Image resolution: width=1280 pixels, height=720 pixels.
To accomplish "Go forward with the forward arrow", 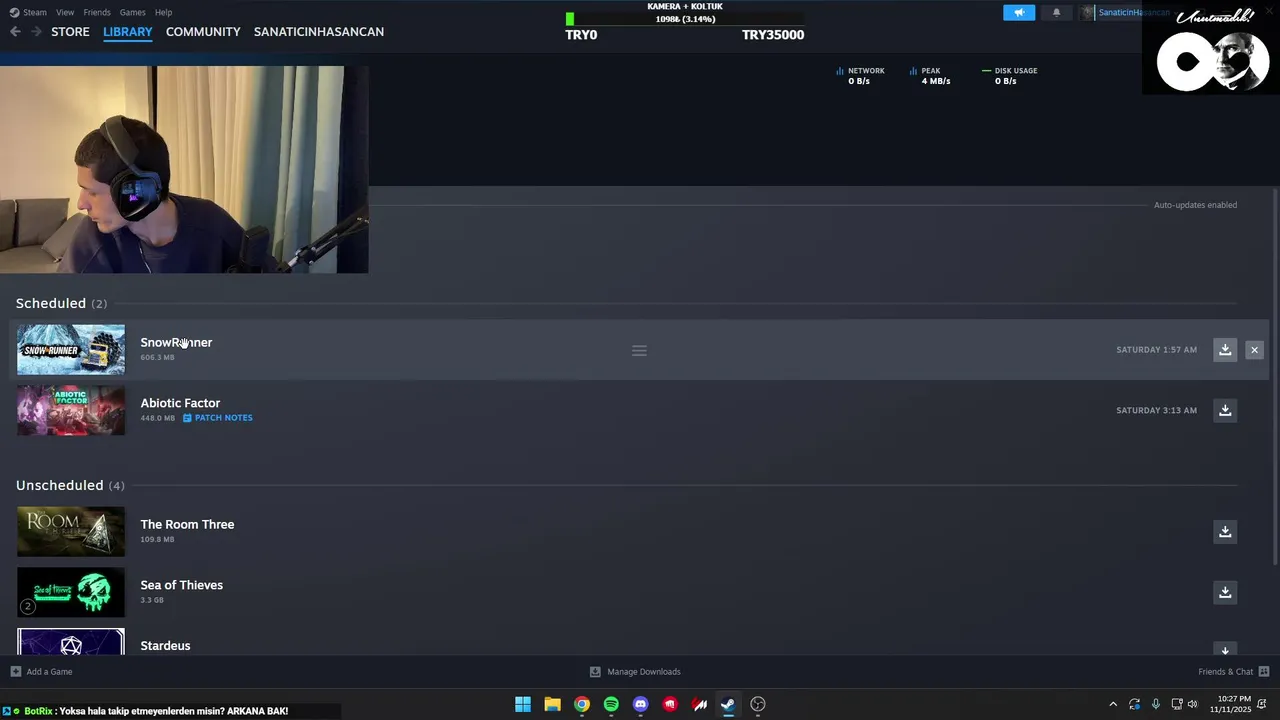I will (36, 32).
